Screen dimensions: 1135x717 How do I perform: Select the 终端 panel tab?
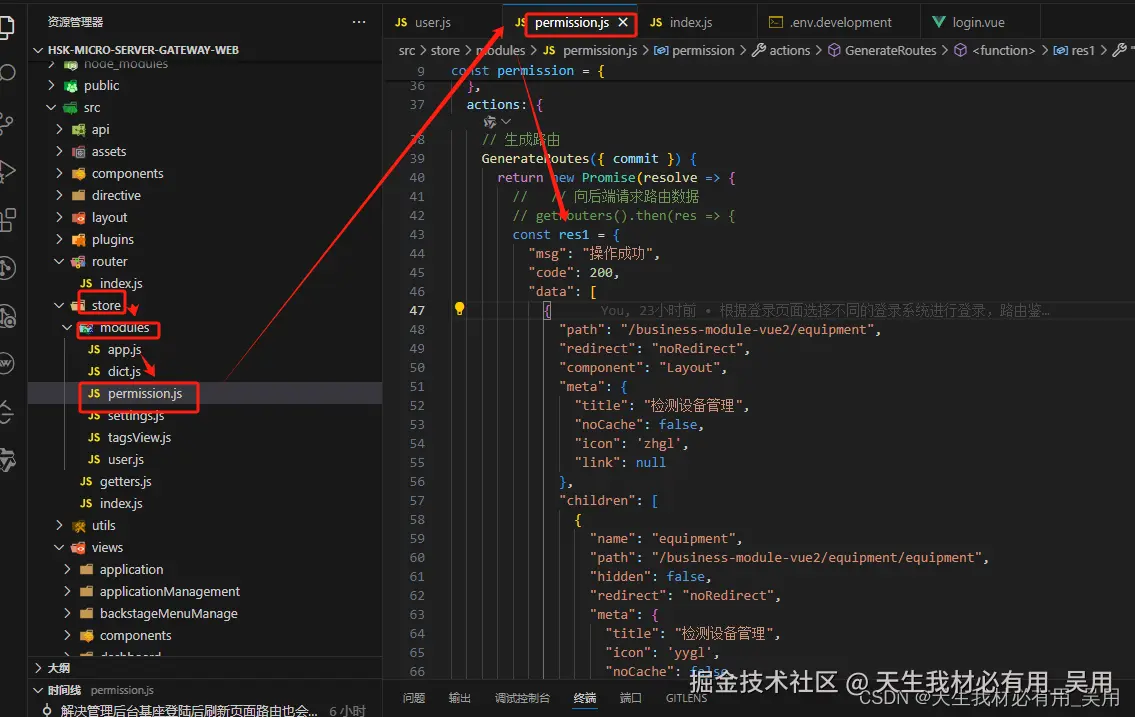pyautogui.click(x=585, y=698)
